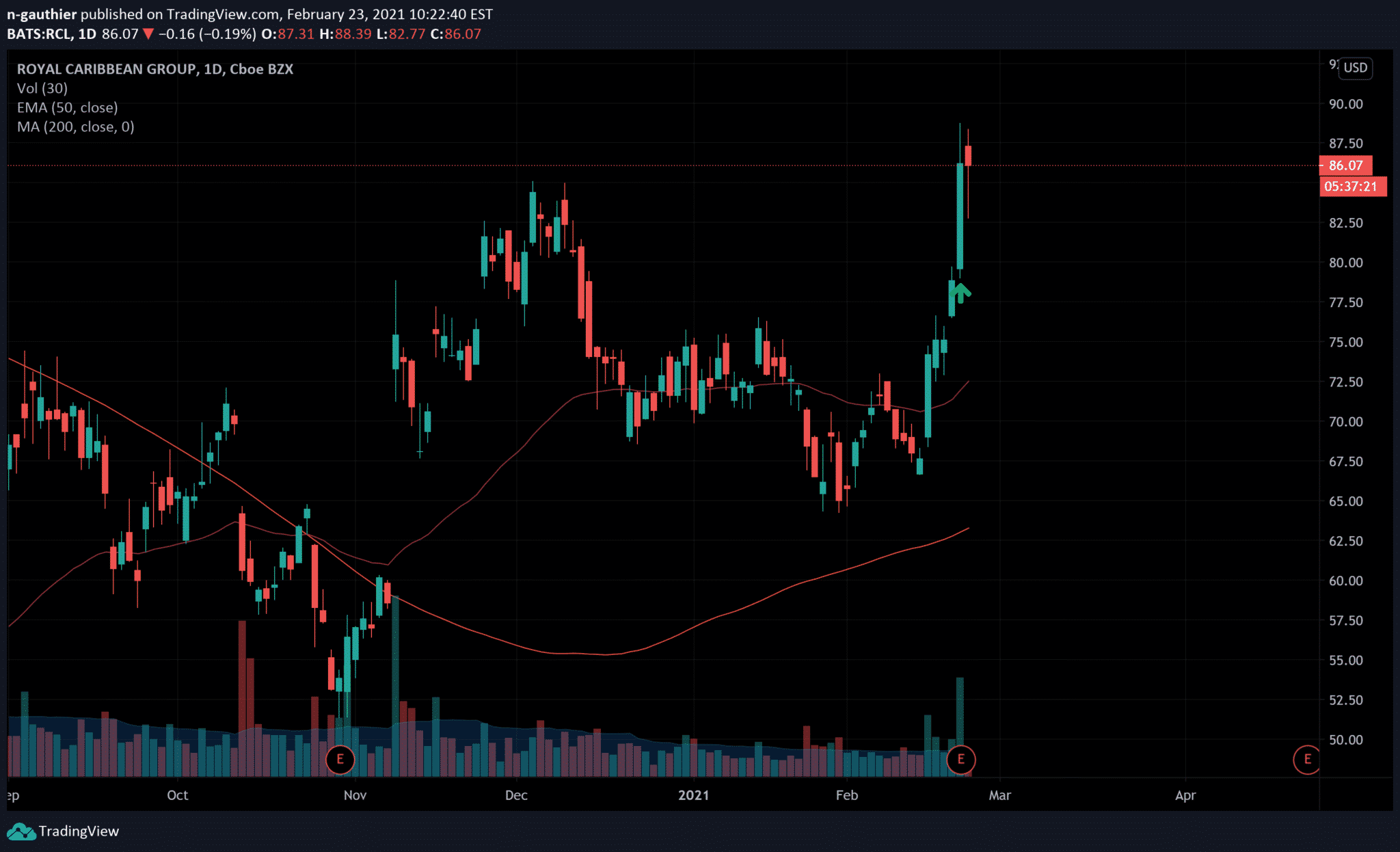
Task: Click the Nov label on time axis
Action: pos(355,795)
